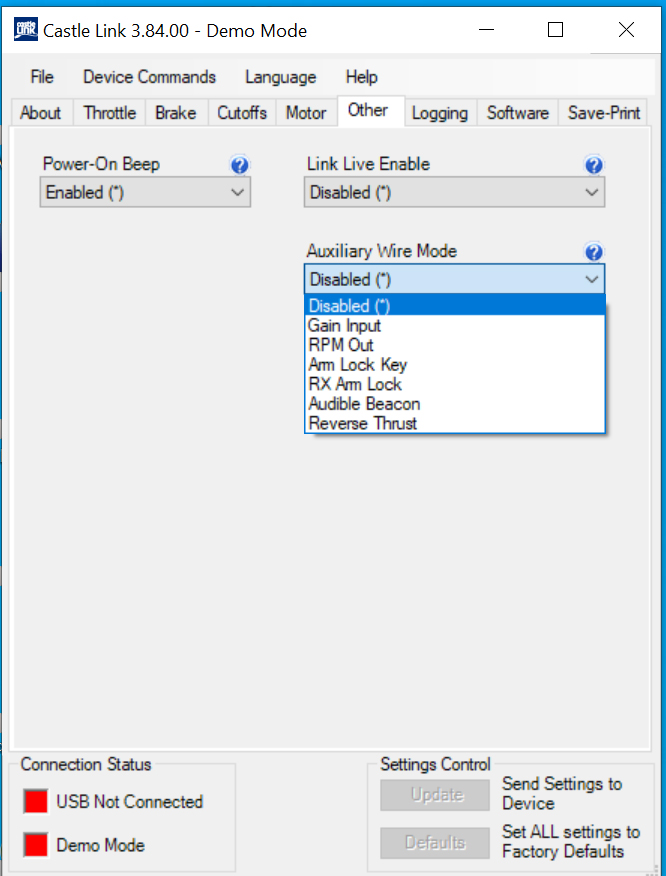This screenshot has width=666, height=876.
Task: Click the red USB Not Connected indicator
Action: pyautogui.click(x=37, y=801)
